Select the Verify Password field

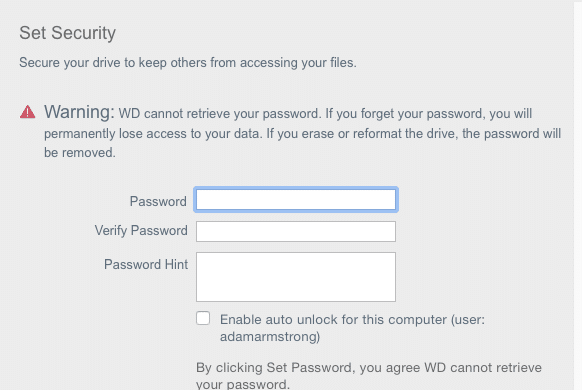(296, 232)
